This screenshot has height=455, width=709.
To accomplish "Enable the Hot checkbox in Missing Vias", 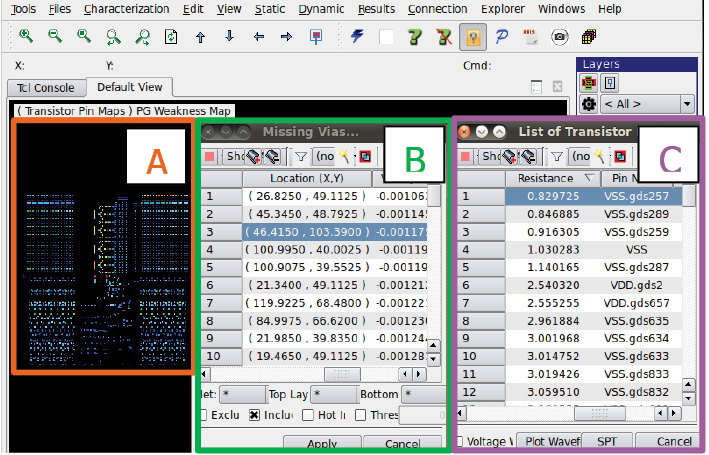I will point(309,415).
